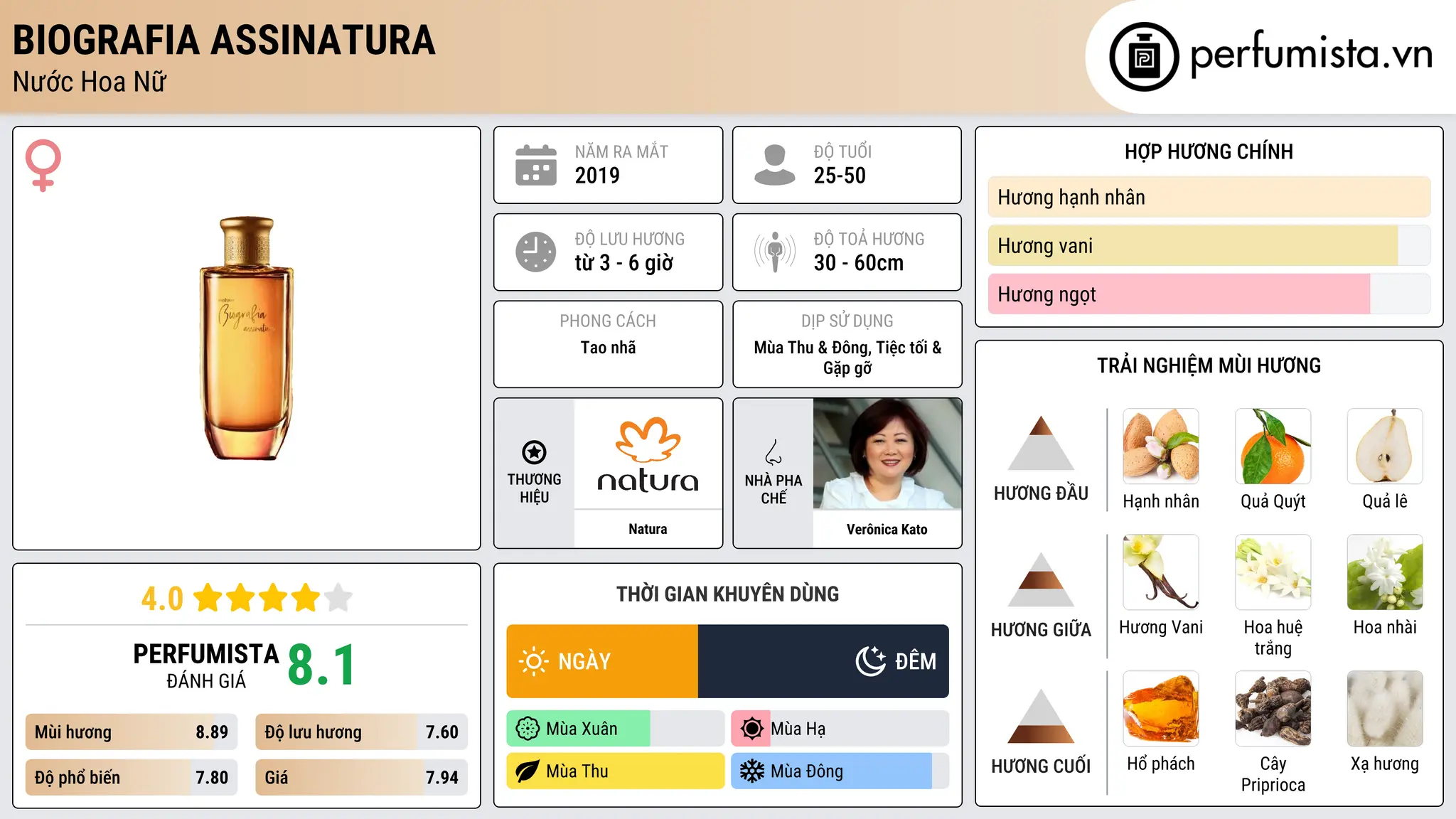Image resolution: width=1456 pixels, height=819 pixels.
Task: Click the moon icon in Đêm bar
Action: tap(870, 661)
